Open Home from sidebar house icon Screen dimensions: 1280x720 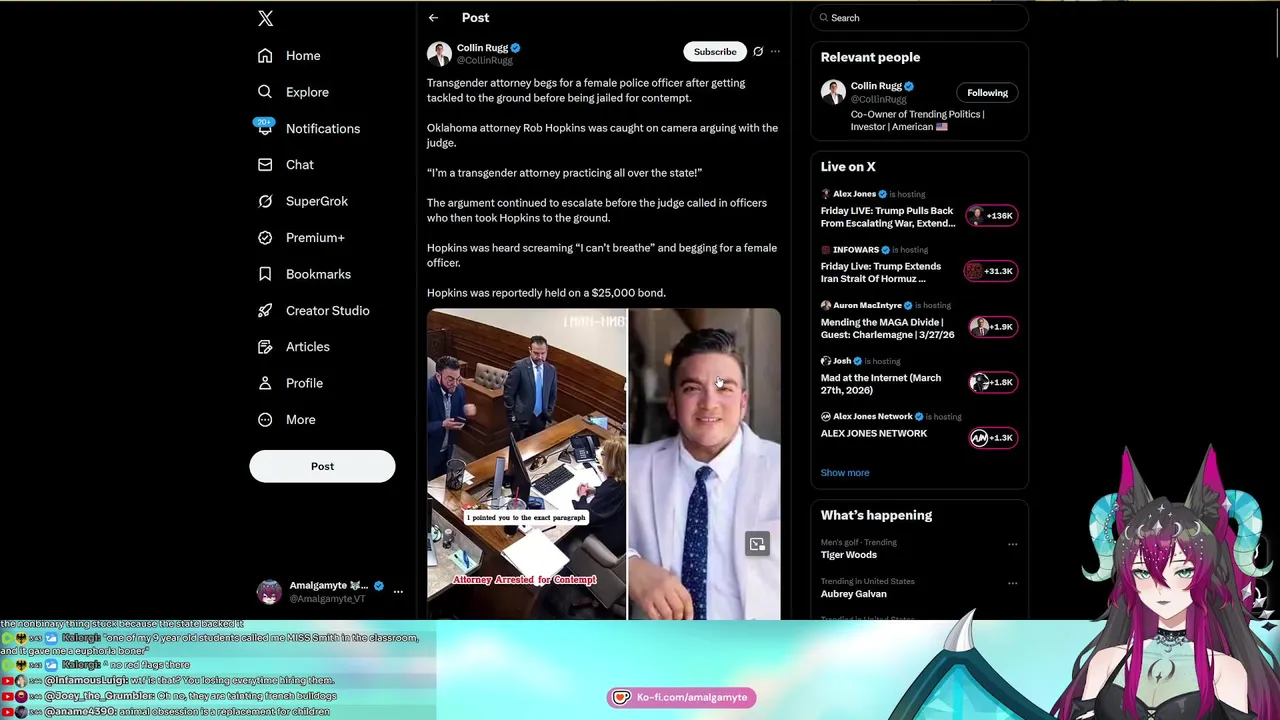point(265,56)
